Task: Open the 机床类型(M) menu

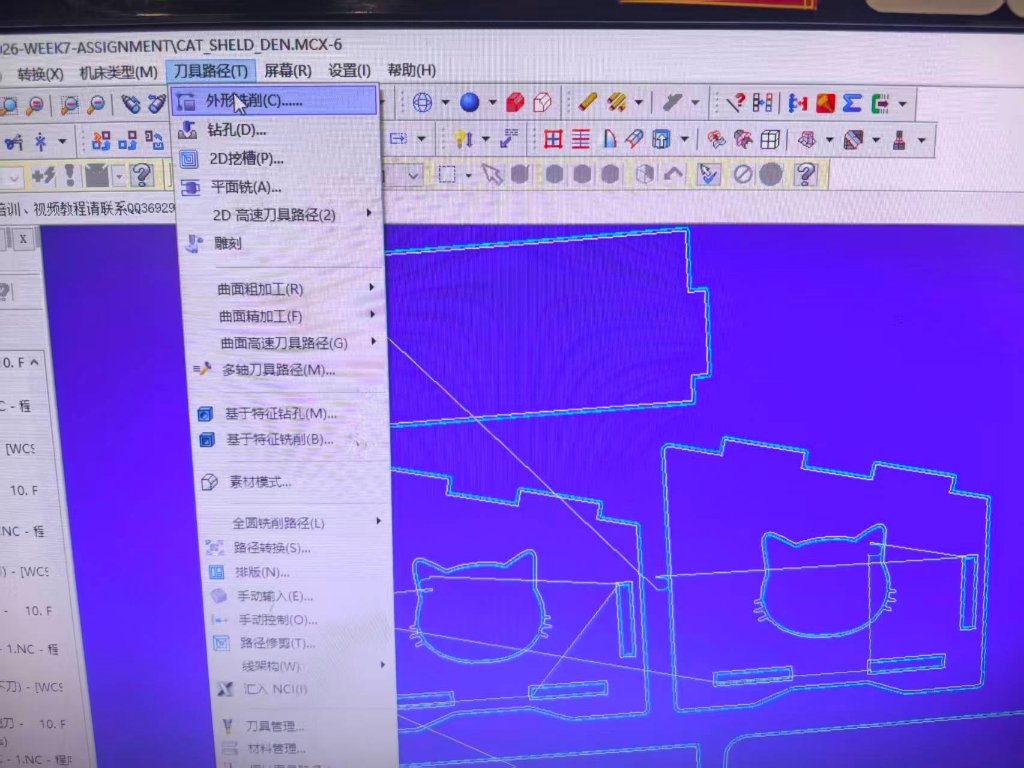Action: (118, 72)
